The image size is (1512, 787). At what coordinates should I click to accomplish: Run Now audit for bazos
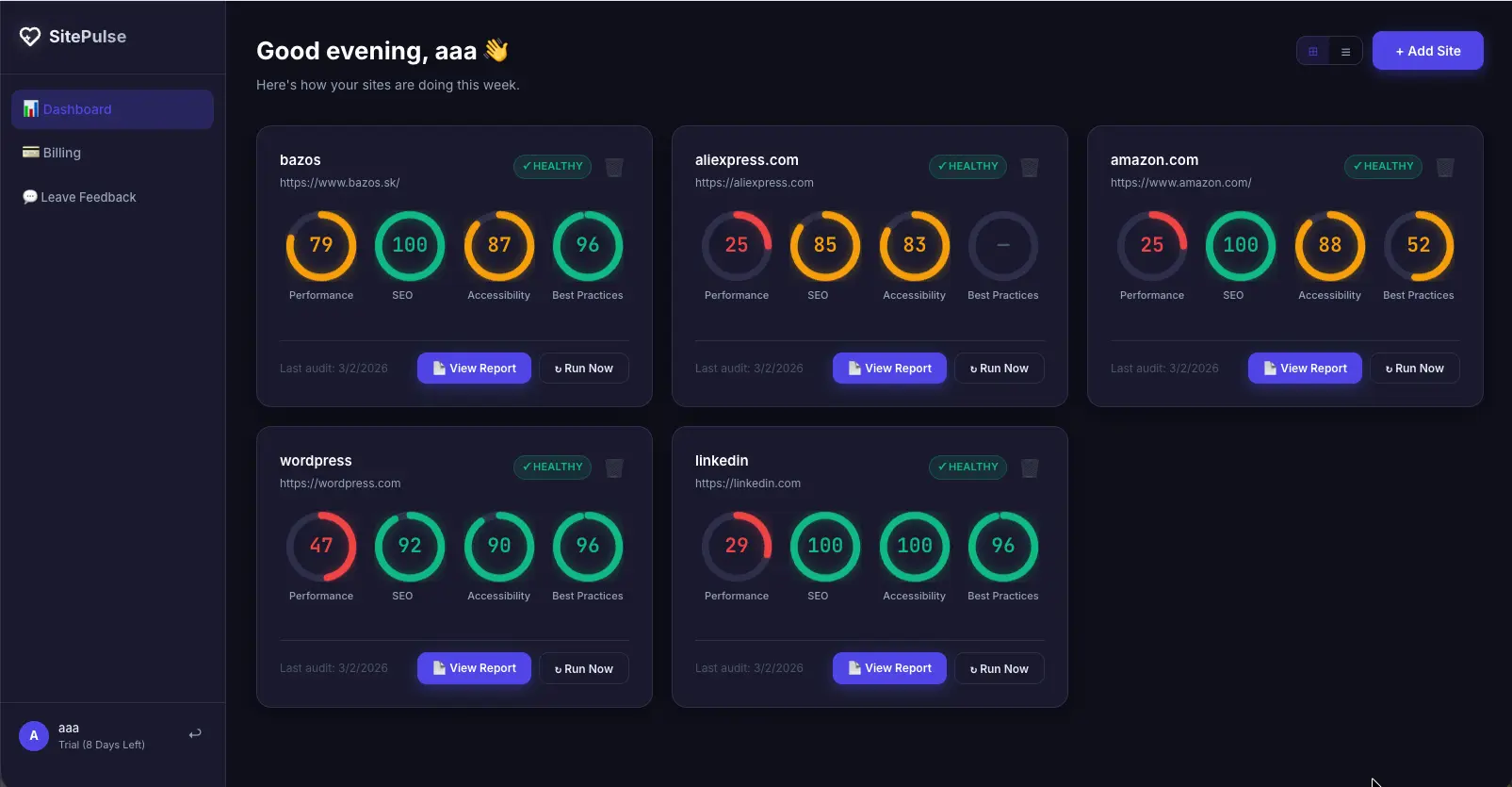pos(584,369)
